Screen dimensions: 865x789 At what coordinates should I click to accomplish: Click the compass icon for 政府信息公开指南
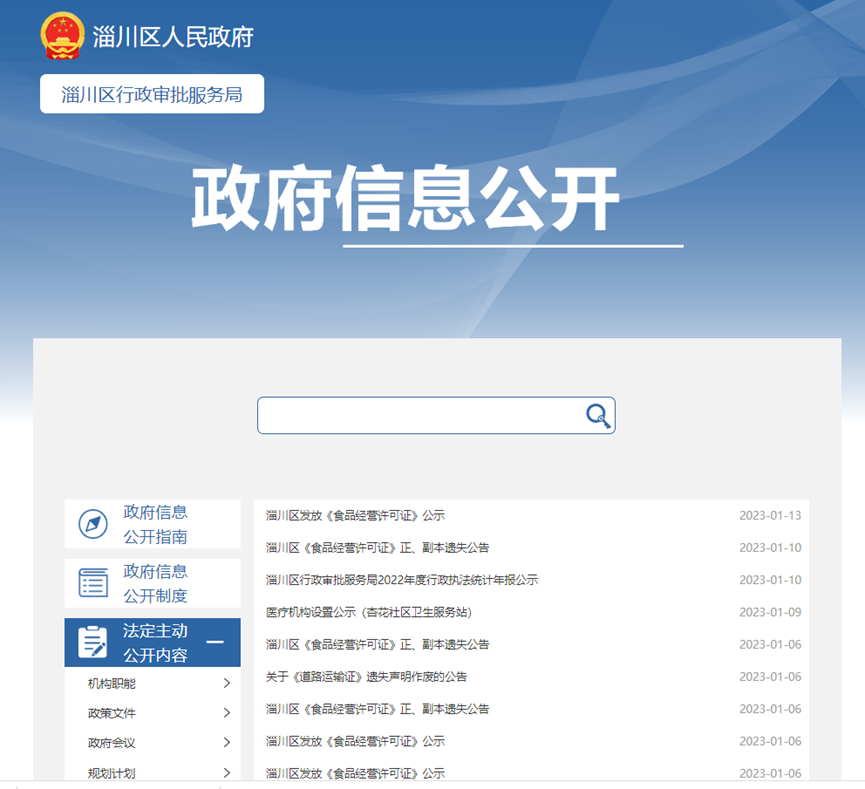pos(93,524)
